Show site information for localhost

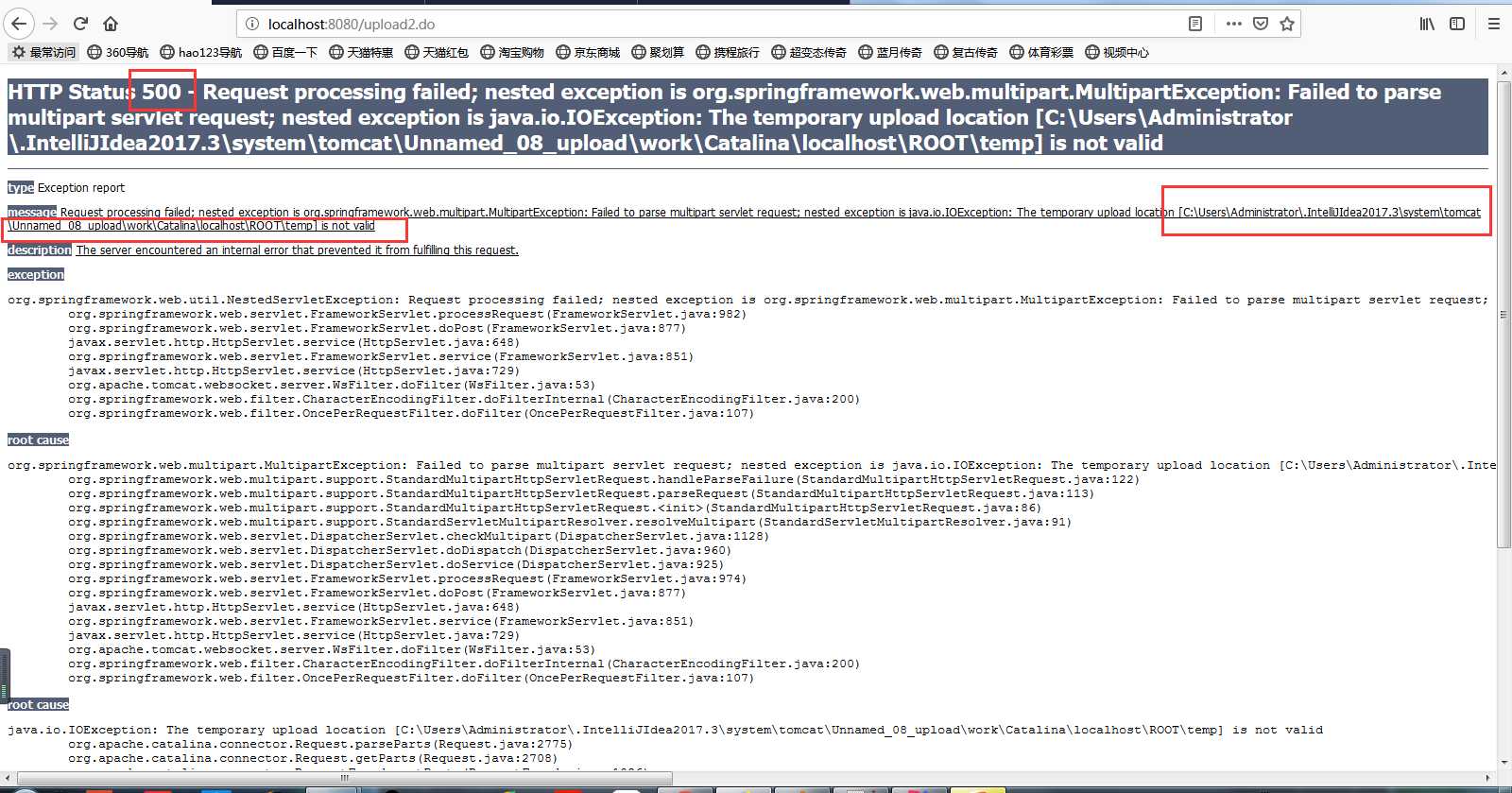[251, 24]
